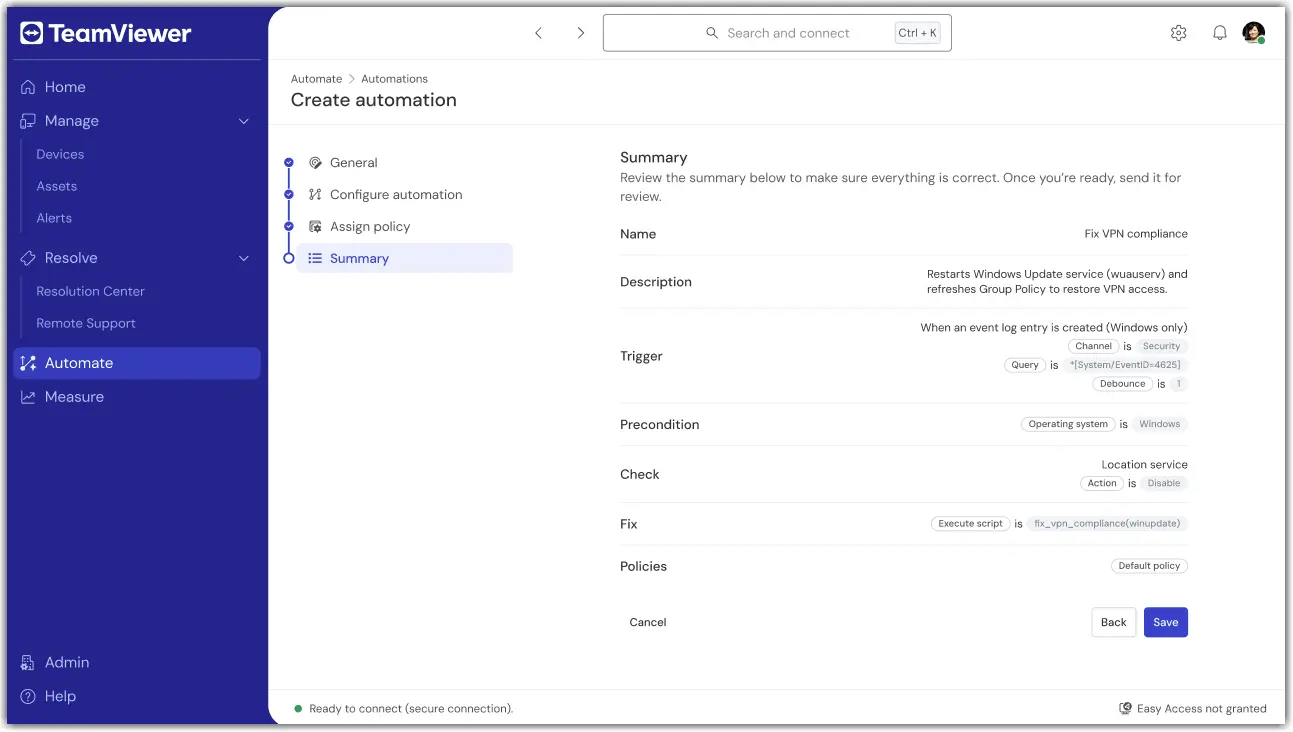Click the Back button
This screenshot has width=1293, height=732.
pos(1114,622)
